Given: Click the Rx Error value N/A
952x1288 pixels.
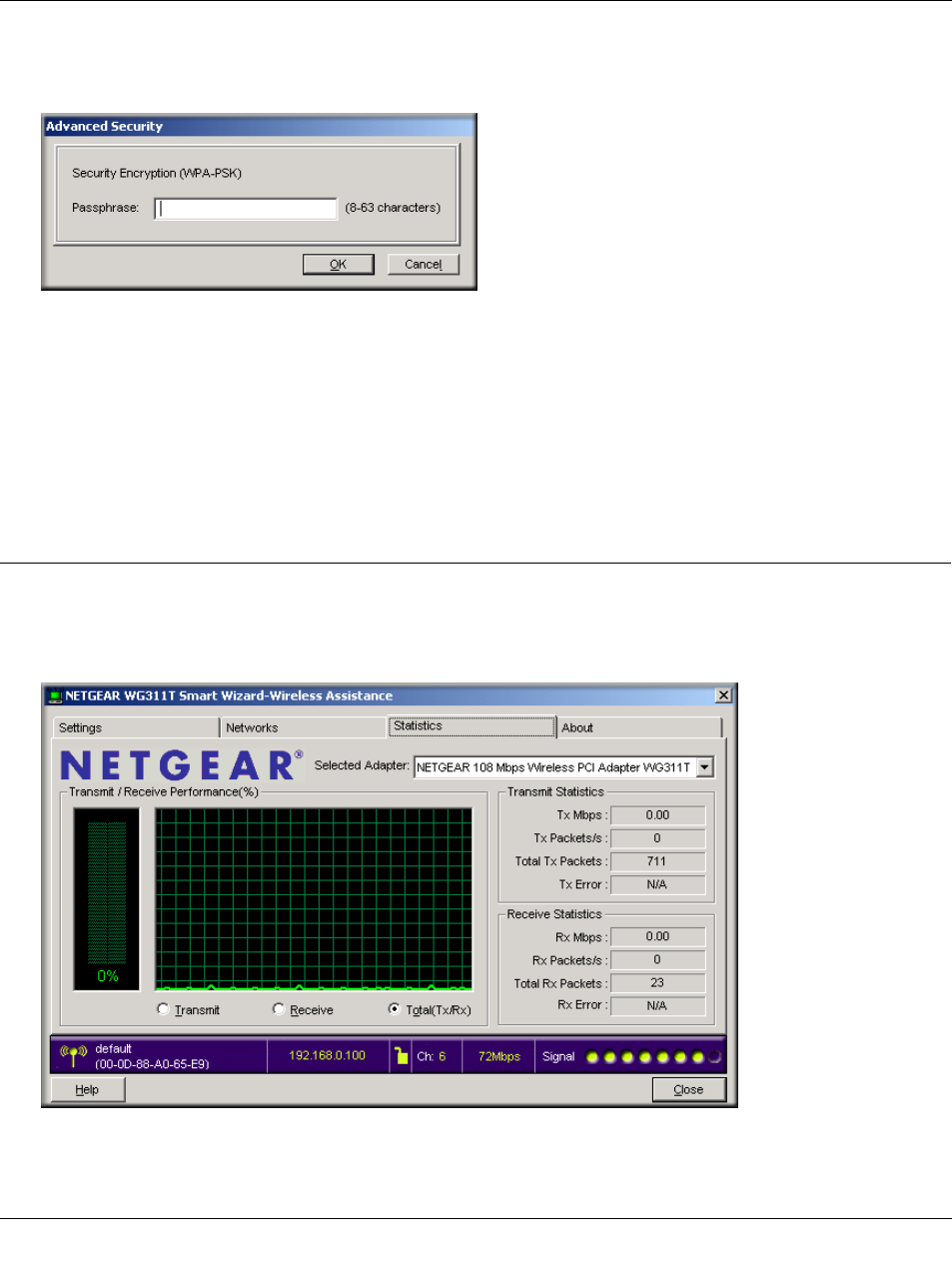Looking at the screenshot, I should pos(657,1006).
